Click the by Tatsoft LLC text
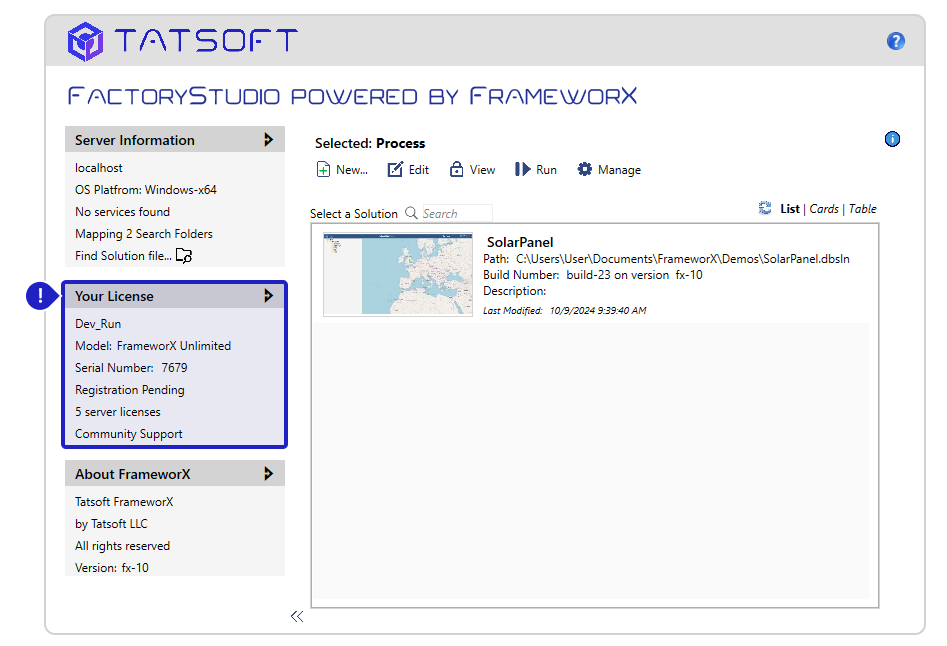This screenshot has width=947, height=646. (111, 524)
